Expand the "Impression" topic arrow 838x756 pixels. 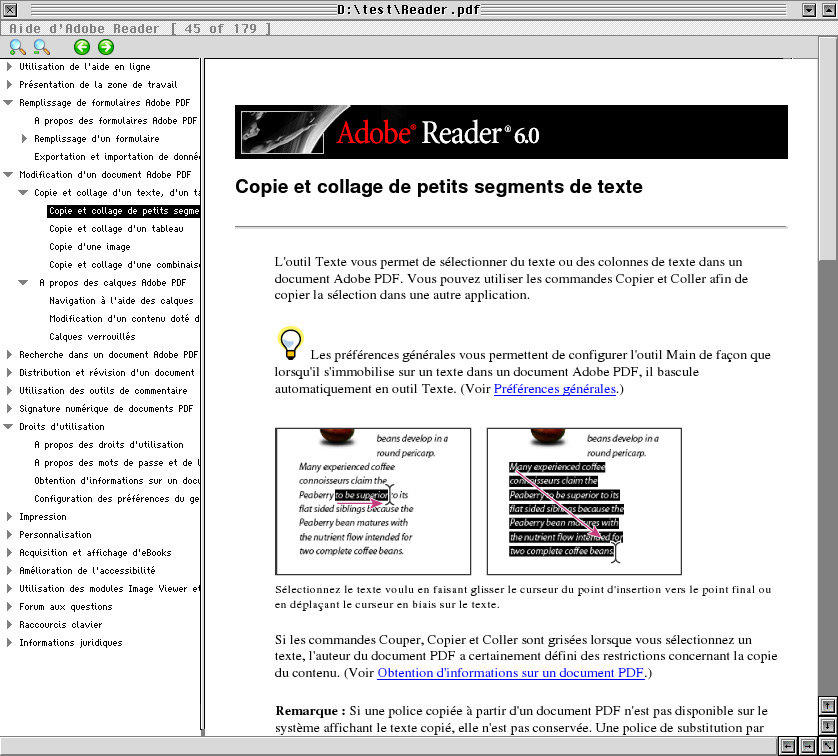point(9,517)
